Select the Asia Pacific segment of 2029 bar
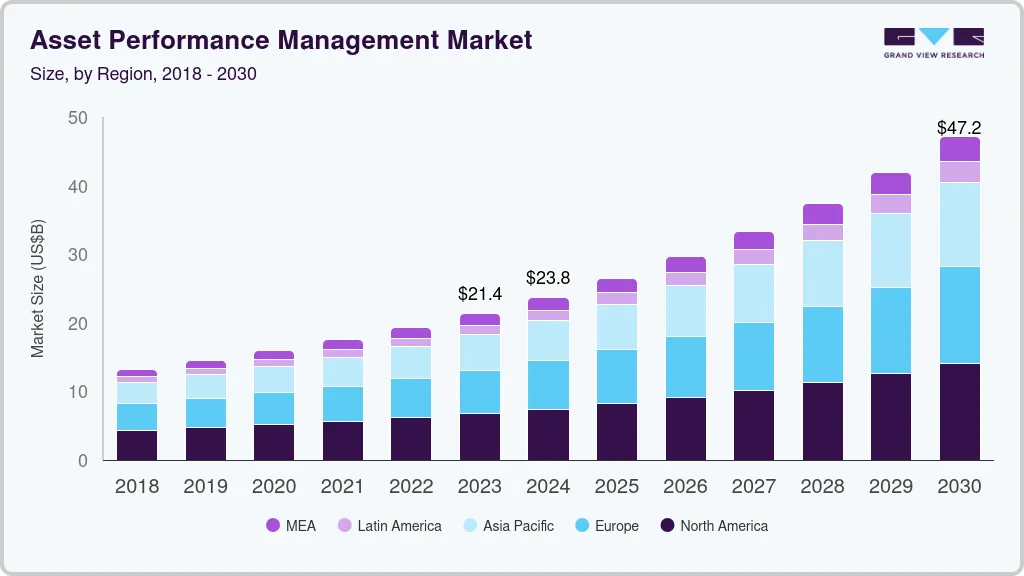The height and width of the screenshot is (576, 1024). [890, 250]
